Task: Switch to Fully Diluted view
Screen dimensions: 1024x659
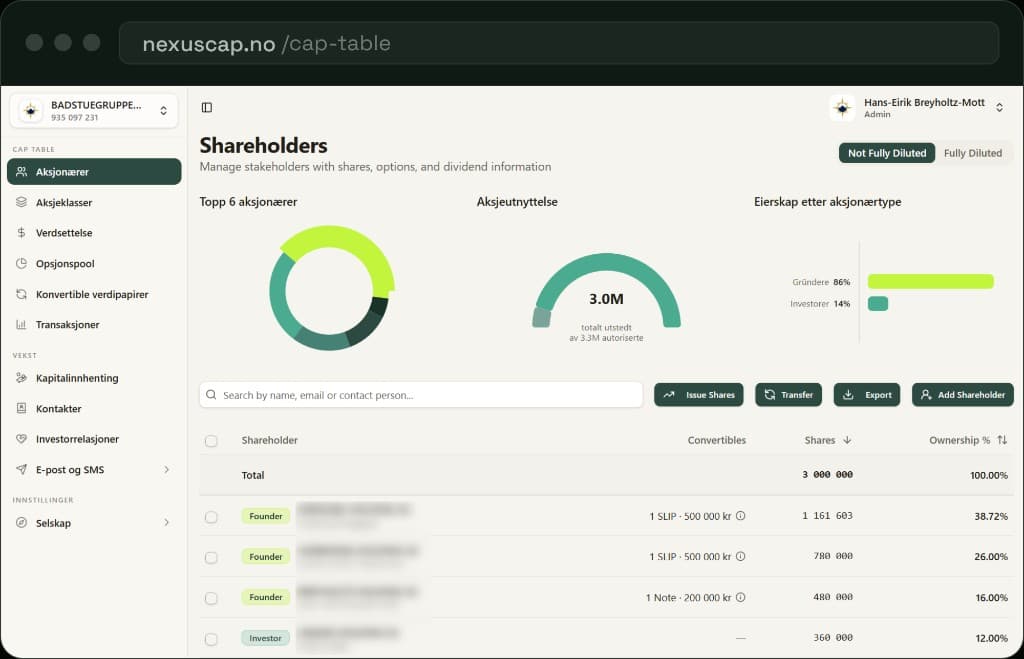Action: click(x=972, y=153)
